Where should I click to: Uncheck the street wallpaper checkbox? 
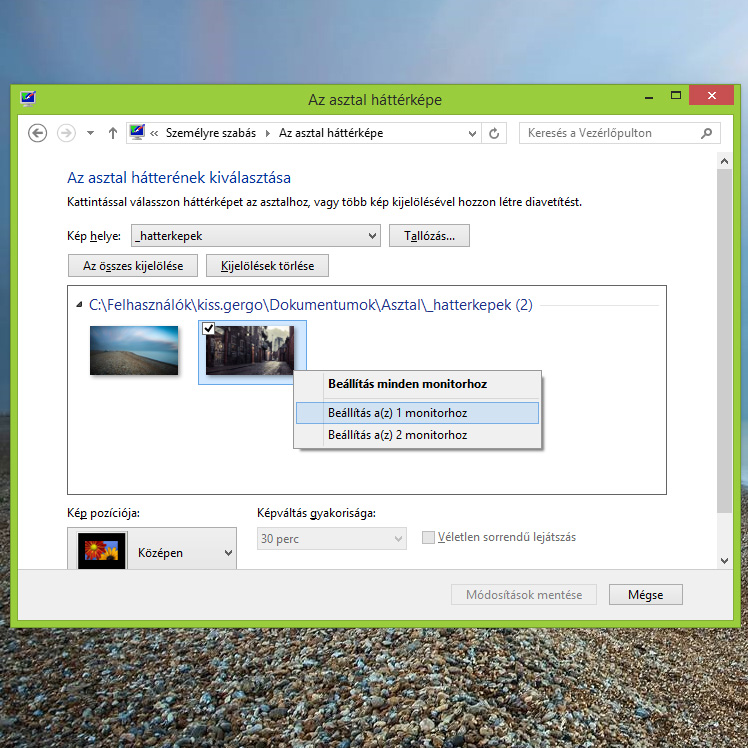[x=208, y=329]
